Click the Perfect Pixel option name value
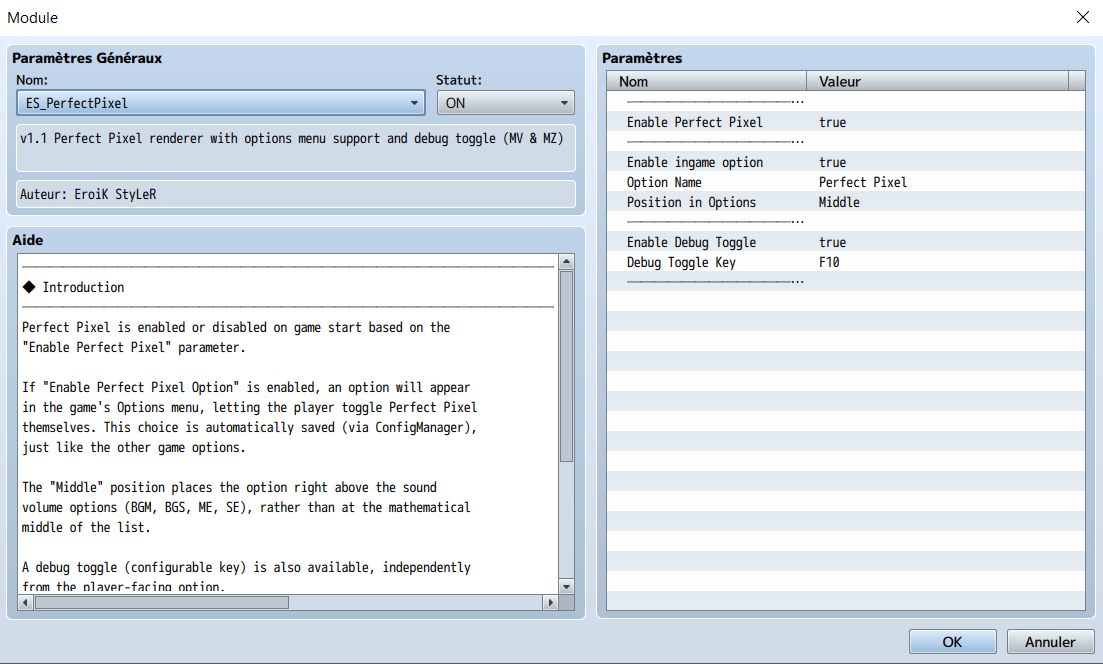 [862, 182]
